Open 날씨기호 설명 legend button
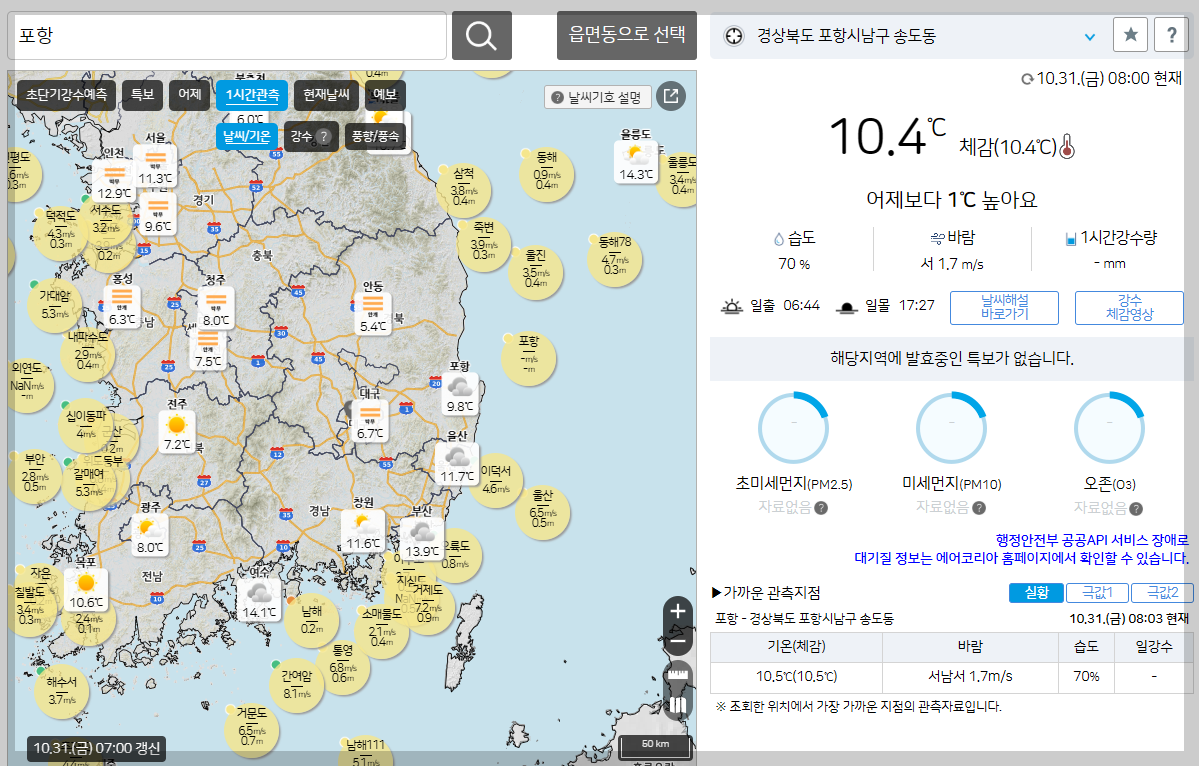 click(x=597, y=97)
